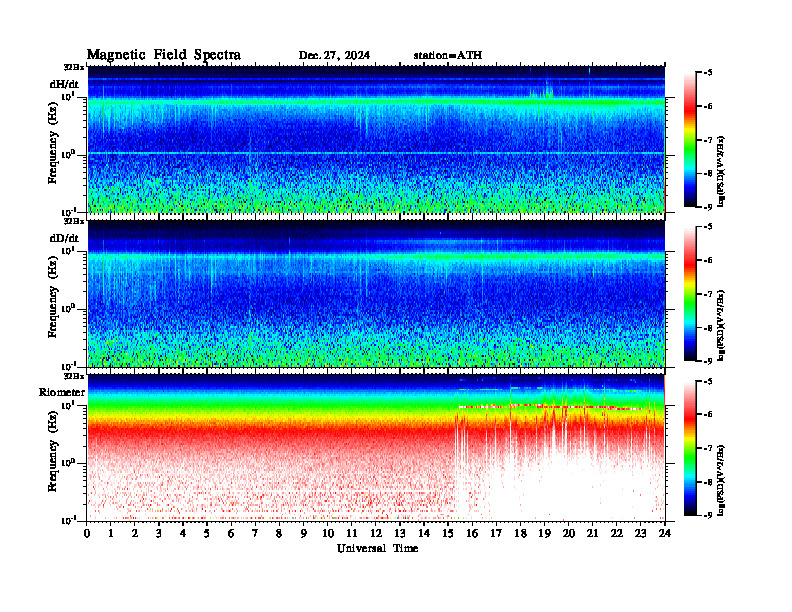792x612 pixels.
Task: Select the date "Dec. 27, 2024"
Action: (334, 56)
